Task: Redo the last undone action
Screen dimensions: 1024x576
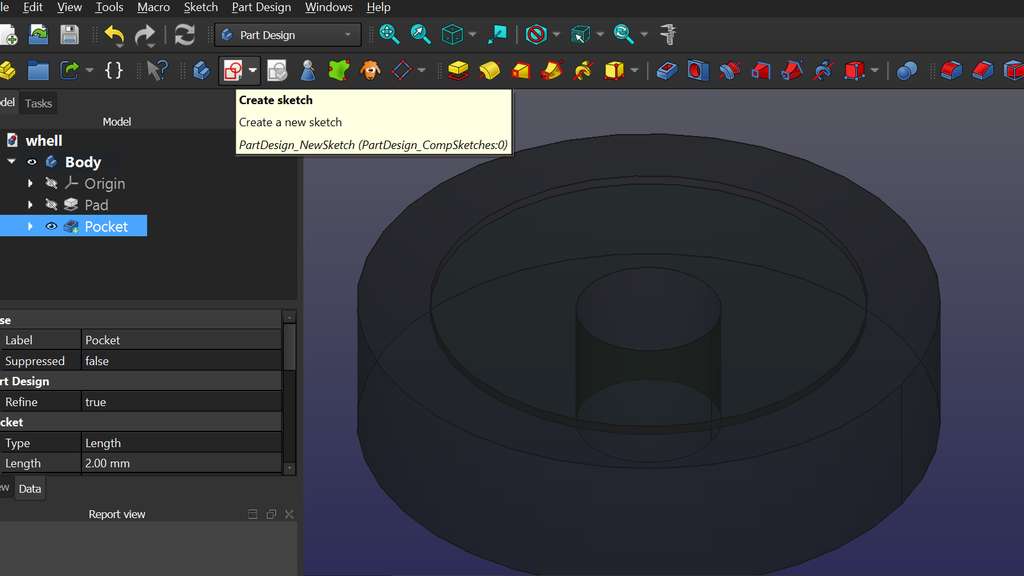Action: [145, 35]
